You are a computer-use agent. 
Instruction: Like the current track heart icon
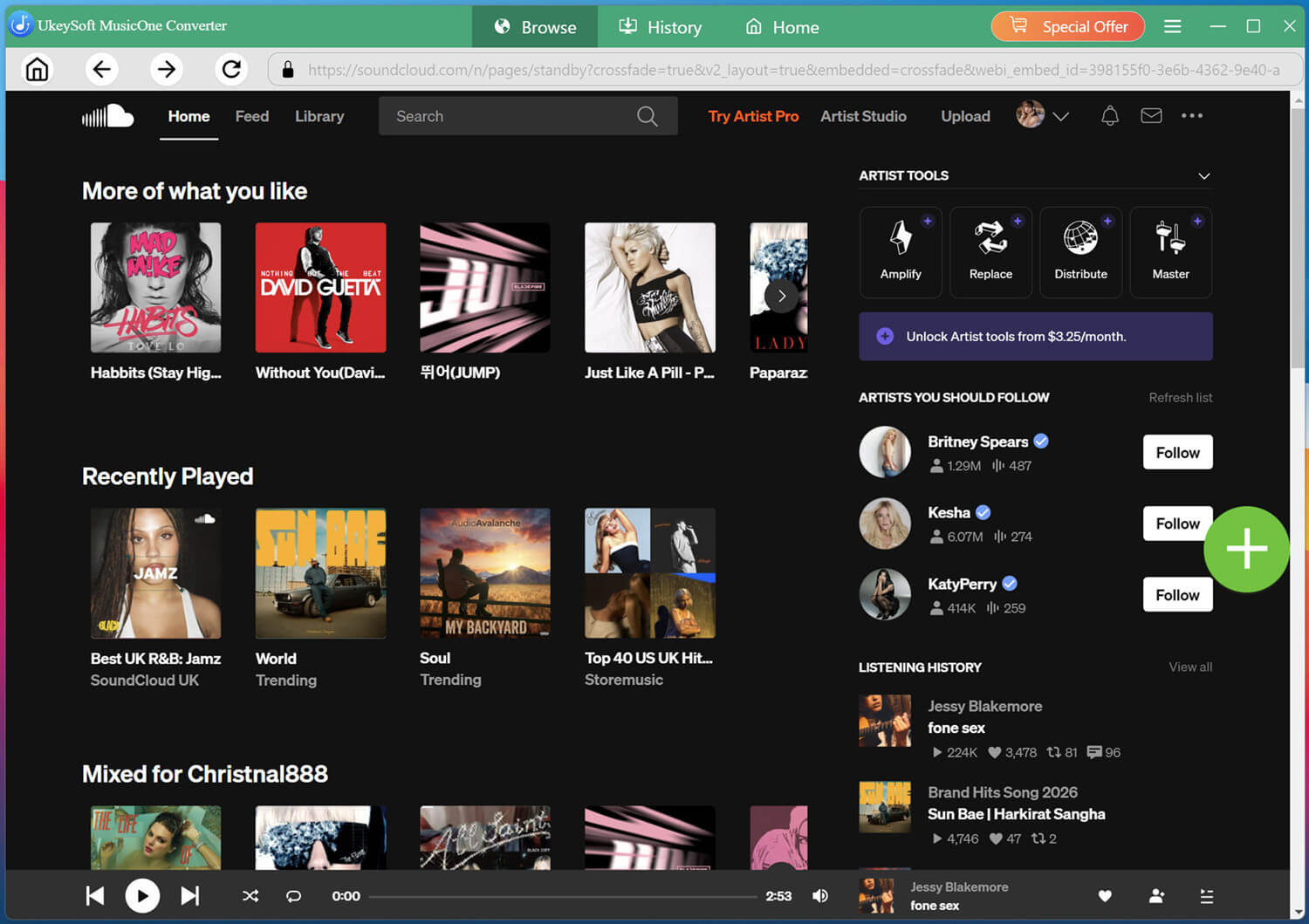click(x=1105, y=896)
